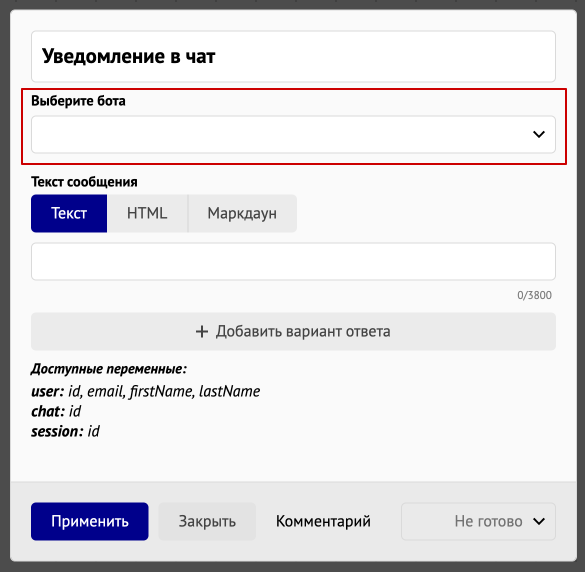Click the chevron arrow in the bot selector
Image resolution: width=585 pixels, height=572 pixels.
pyautogui.click(x=539, y=134)
